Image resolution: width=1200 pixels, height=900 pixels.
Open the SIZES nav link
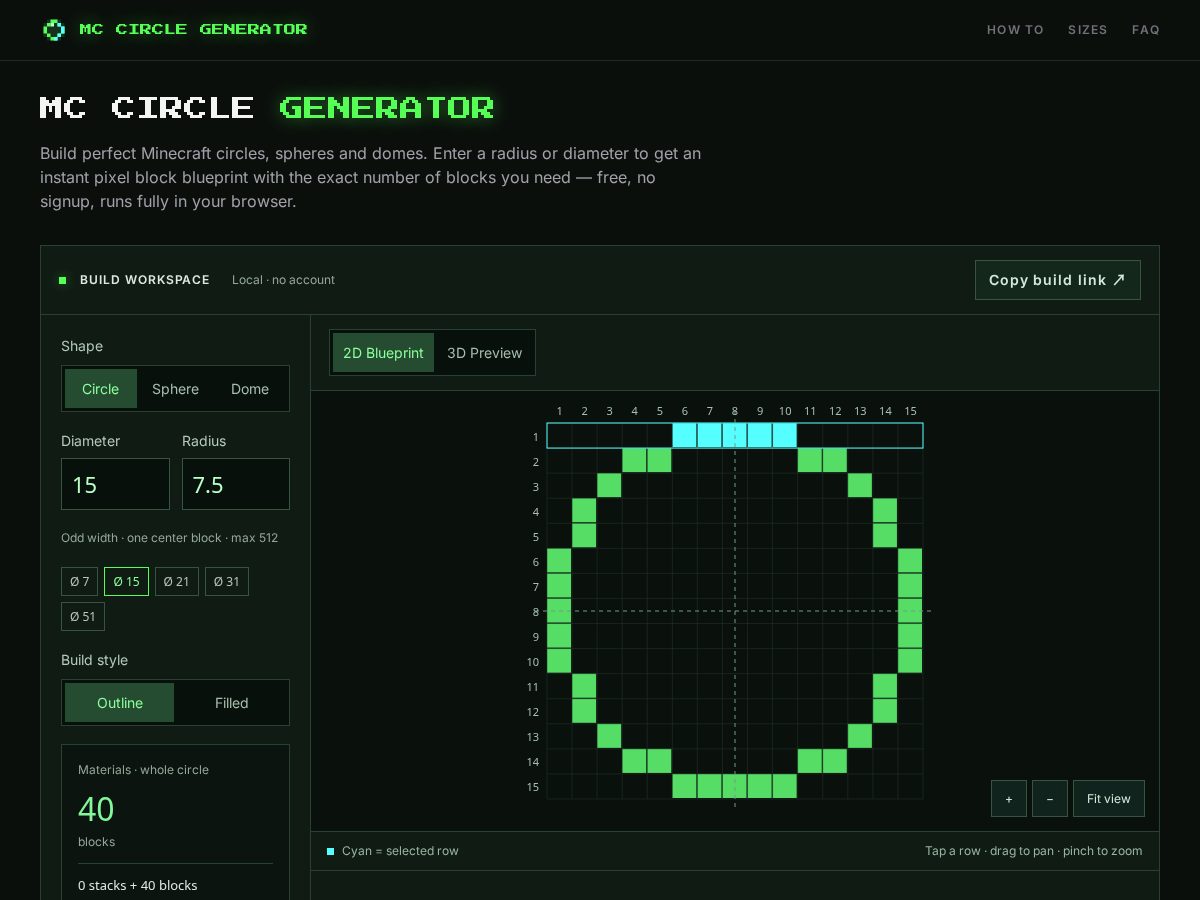click(x=1088, y=30)
